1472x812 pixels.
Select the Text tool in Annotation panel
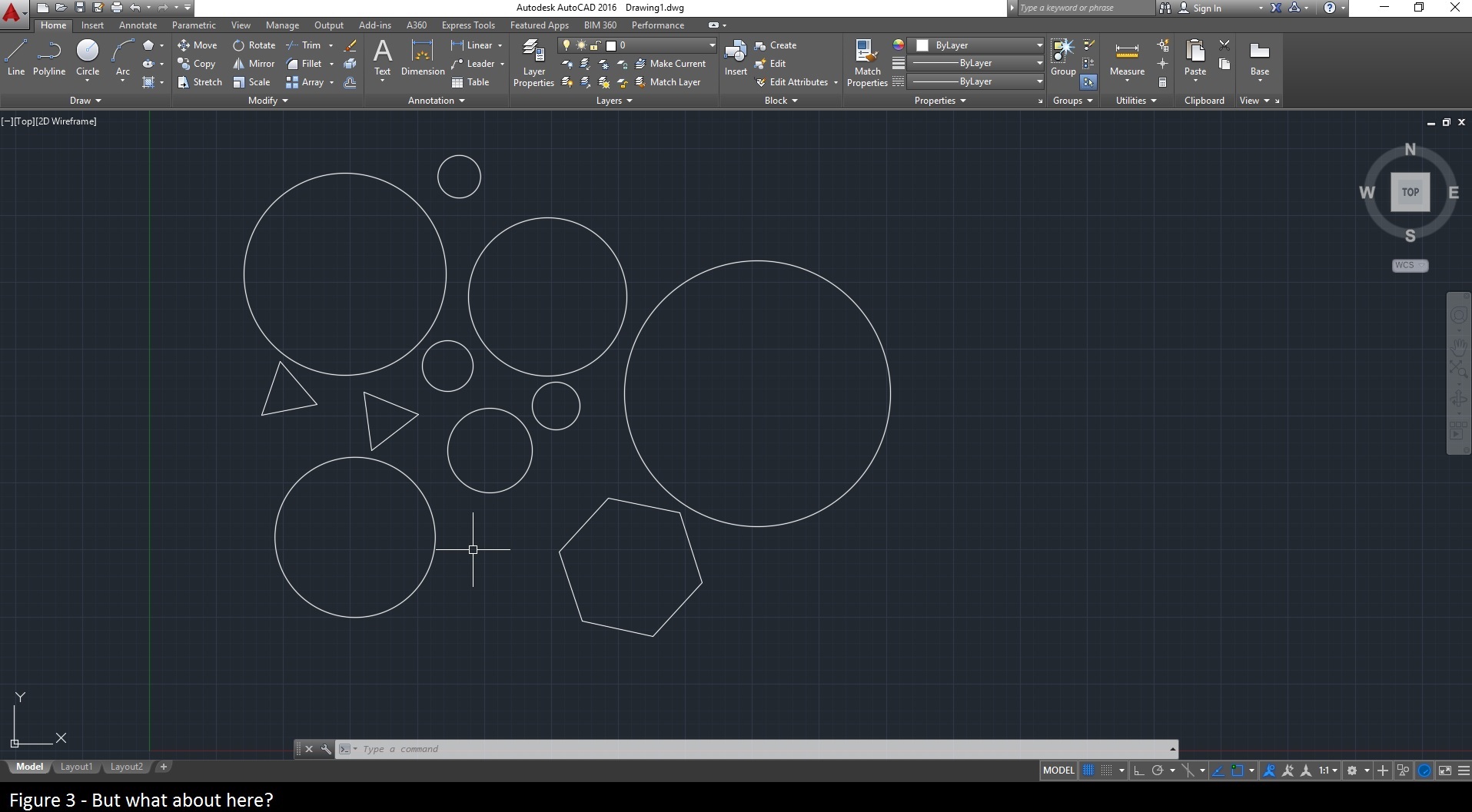[x=382, y=55]
